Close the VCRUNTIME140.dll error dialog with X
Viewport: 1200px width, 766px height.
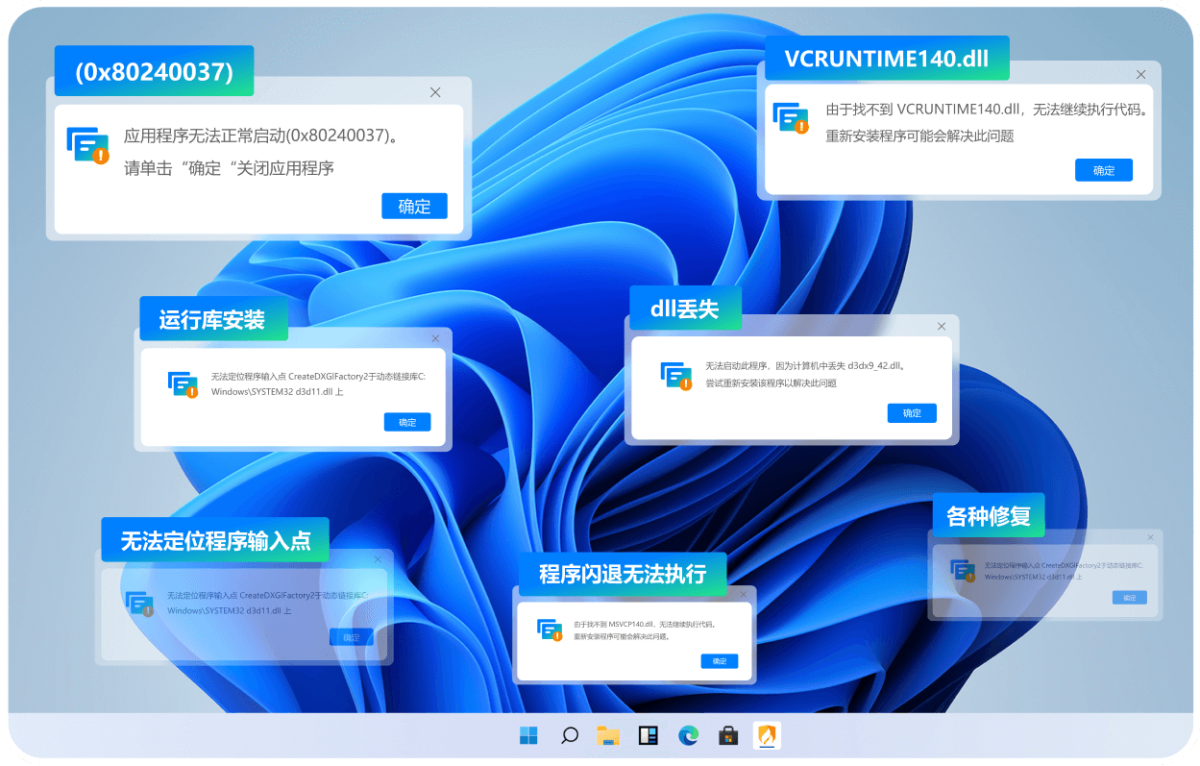1141,74
